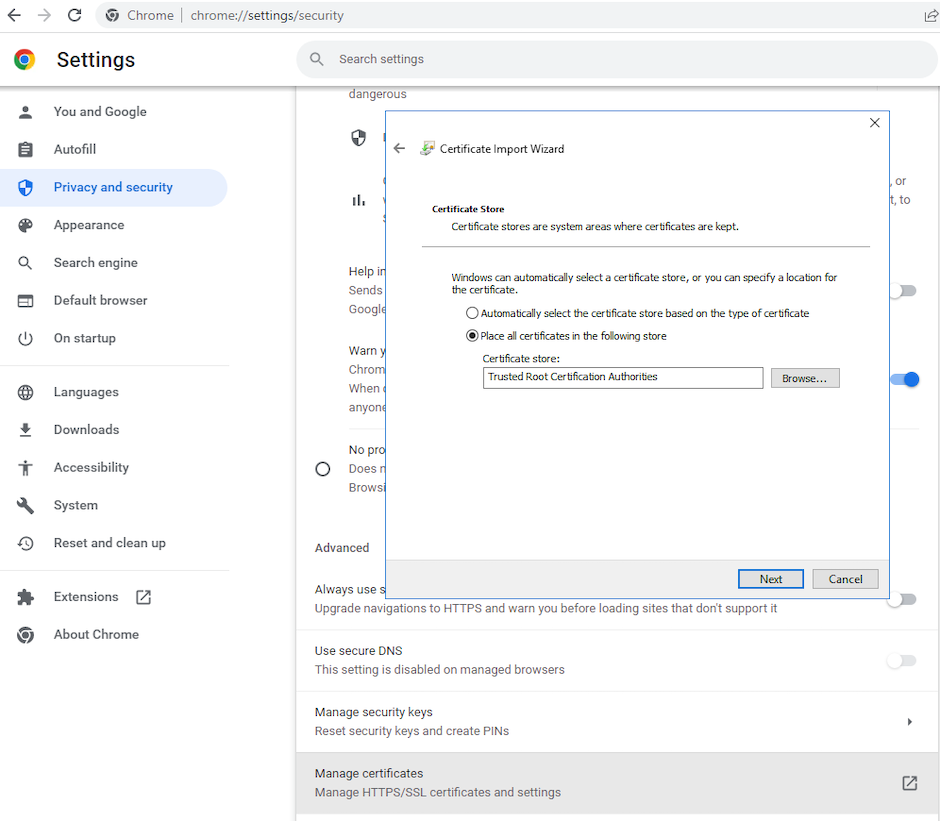The height and width of the screenshot is (821, 940).
Task: Click the search magnifier icon in settings
Action: 317,59
